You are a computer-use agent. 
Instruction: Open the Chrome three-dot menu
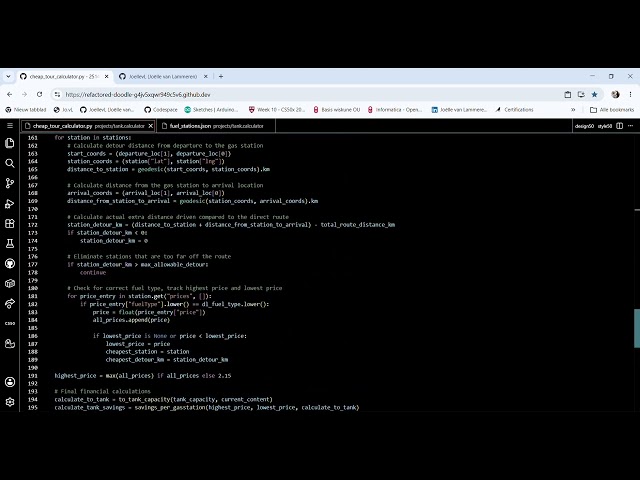[630, 94]
